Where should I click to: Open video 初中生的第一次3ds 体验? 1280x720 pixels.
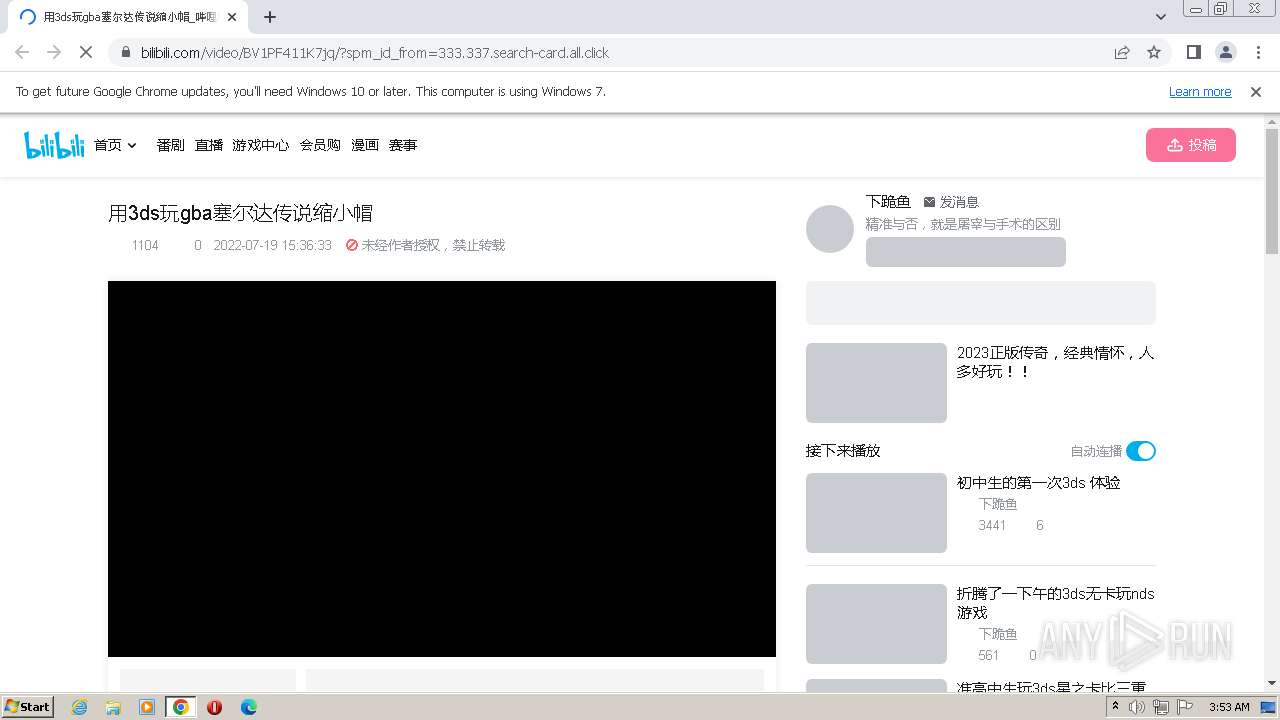[1038, 483]
